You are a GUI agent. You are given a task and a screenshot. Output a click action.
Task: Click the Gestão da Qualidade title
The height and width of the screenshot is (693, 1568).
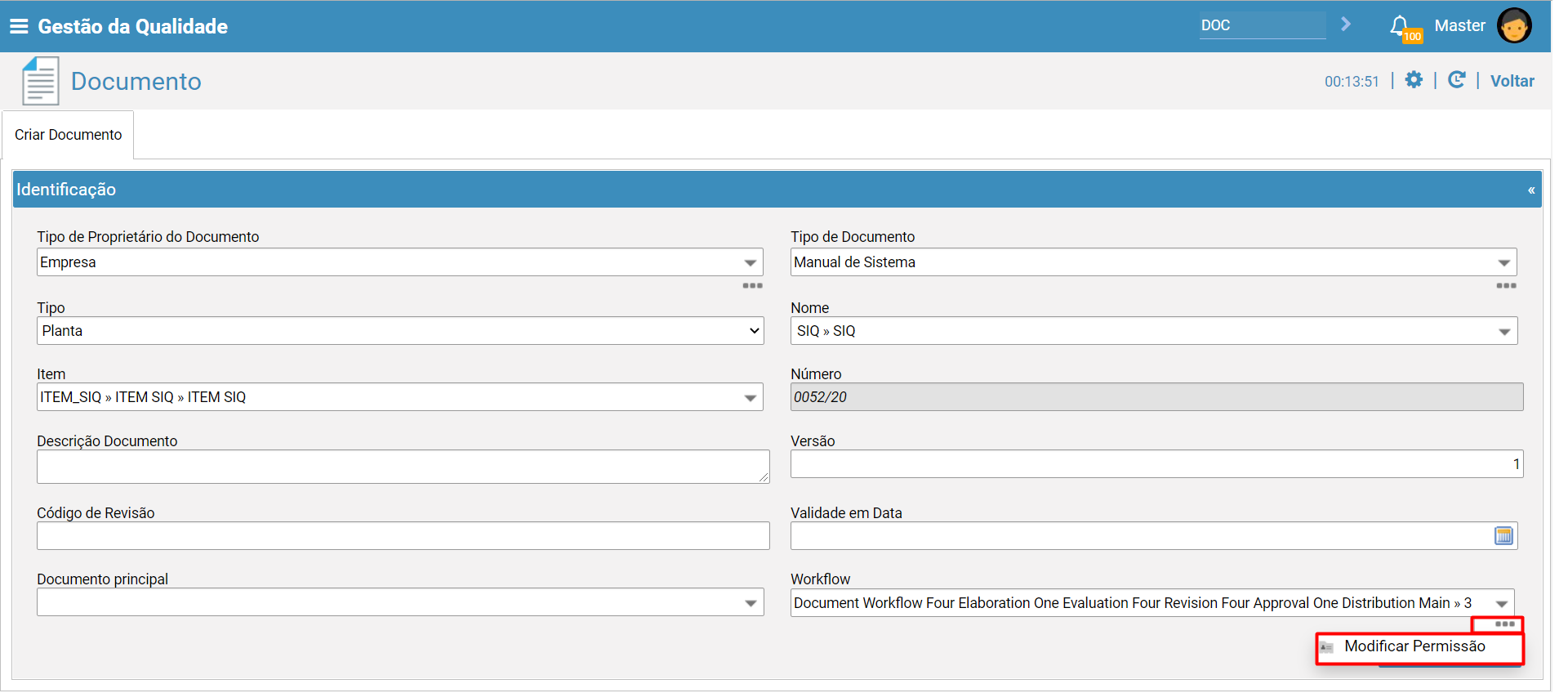[x=133, y=26]
